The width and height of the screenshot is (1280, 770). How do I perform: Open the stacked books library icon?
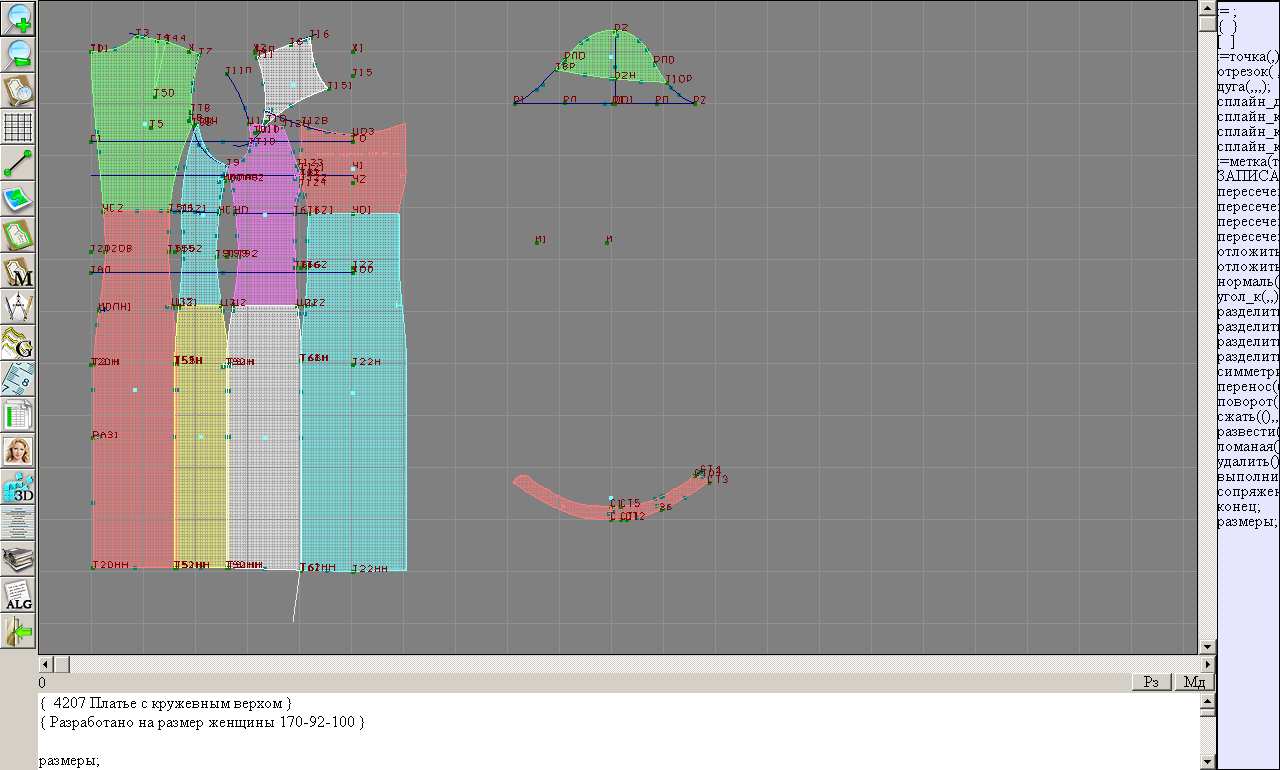(19, 559)
